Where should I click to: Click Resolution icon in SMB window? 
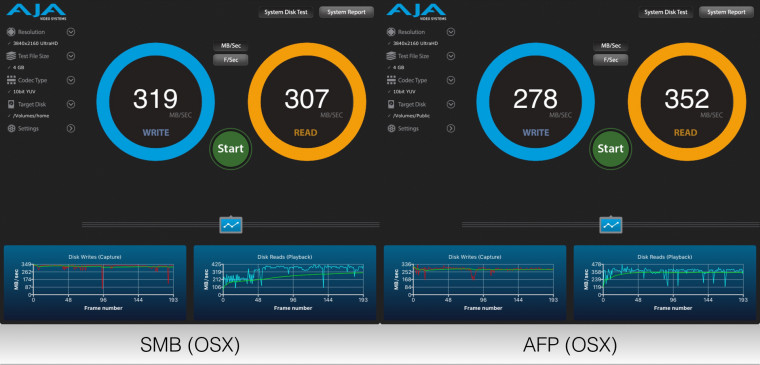(x=11, y=32)
